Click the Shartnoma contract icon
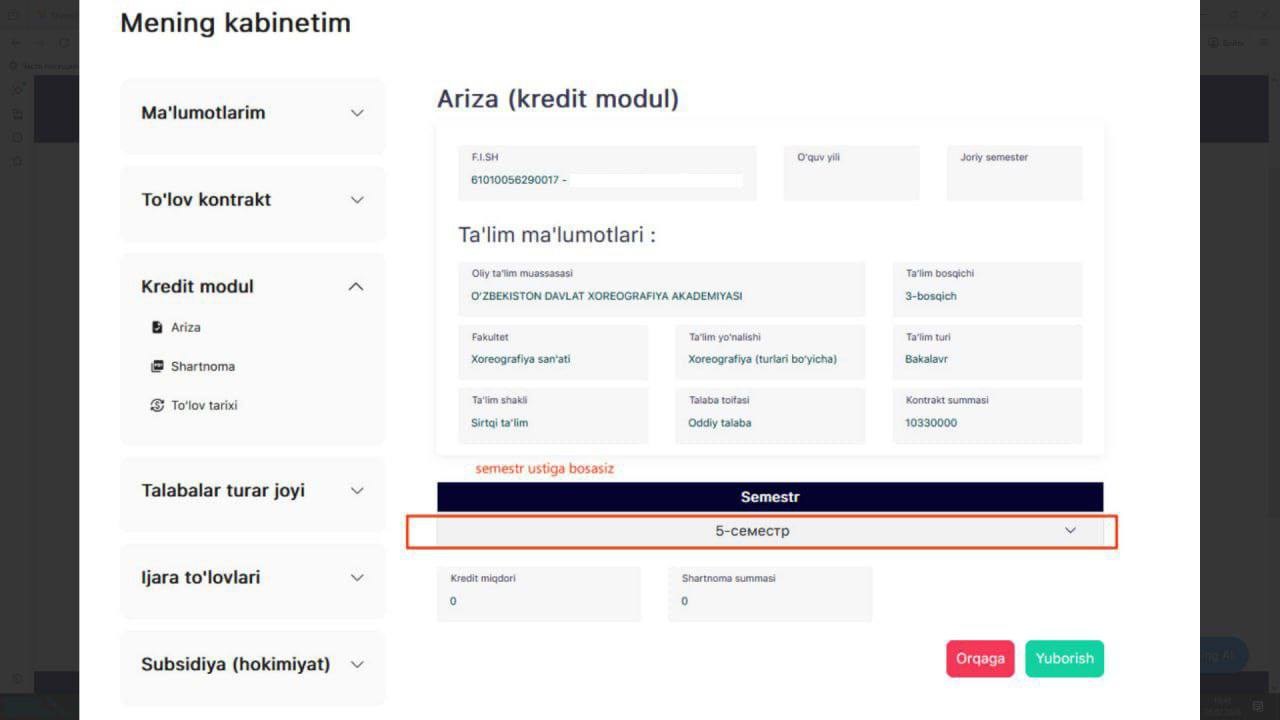The width and height of the screenshot is (1280, 720). coord(157,366)
